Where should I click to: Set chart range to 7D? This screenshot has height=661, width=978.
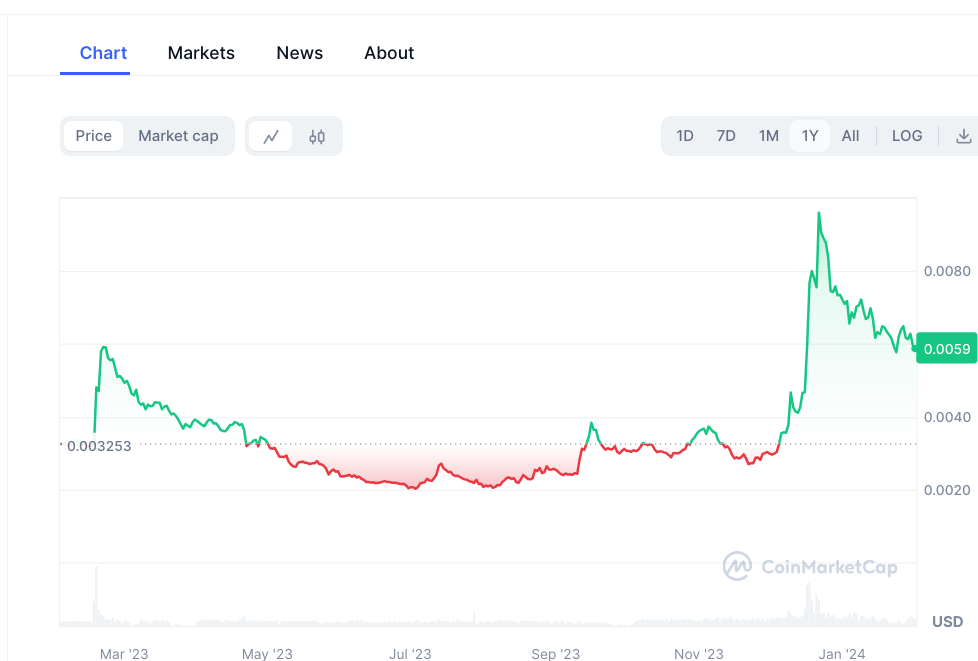(x=726, y=136)
